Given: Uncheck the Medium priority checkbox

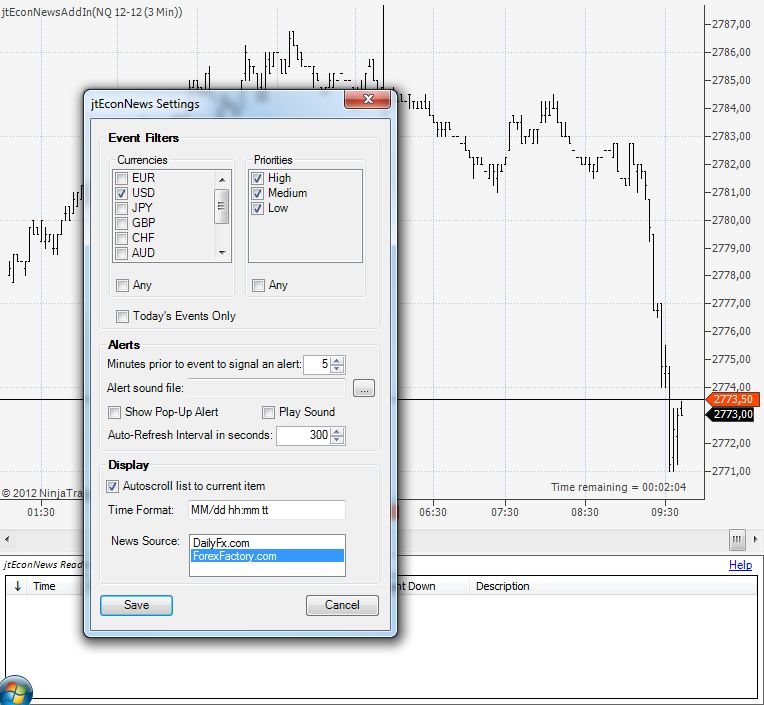Looking at the screenshot, I should pos(258,193).
